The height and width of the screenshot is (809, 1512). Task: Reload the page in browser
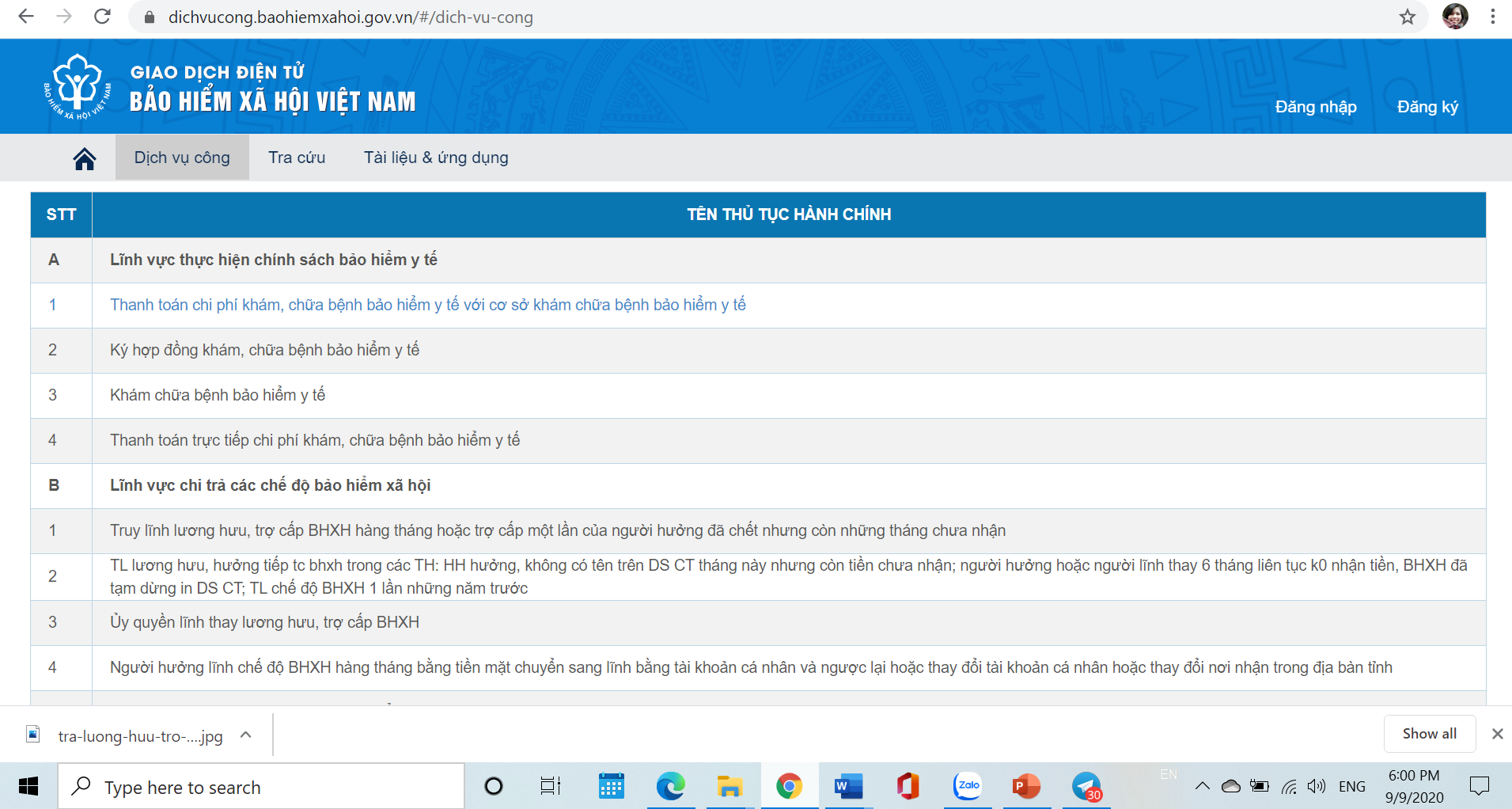tap(102, 17)
